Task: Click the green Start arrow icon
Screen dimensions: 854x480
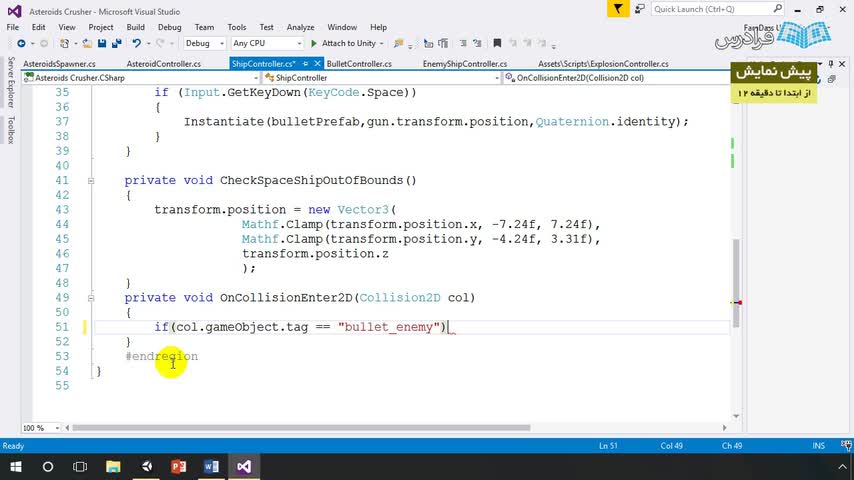Action: 314,43
